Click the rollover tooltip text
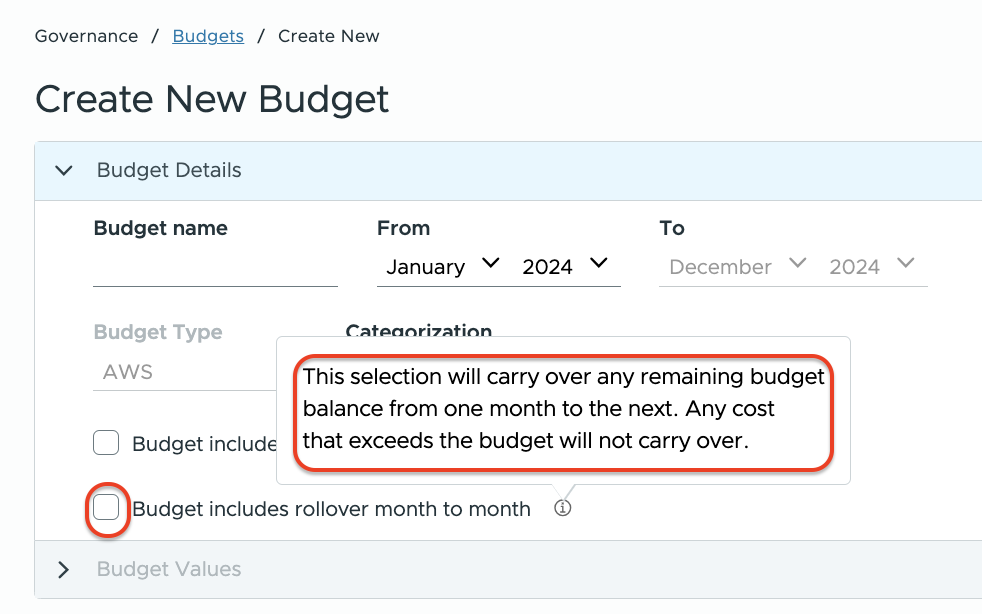982x614 pixels. tap(563, 409)
